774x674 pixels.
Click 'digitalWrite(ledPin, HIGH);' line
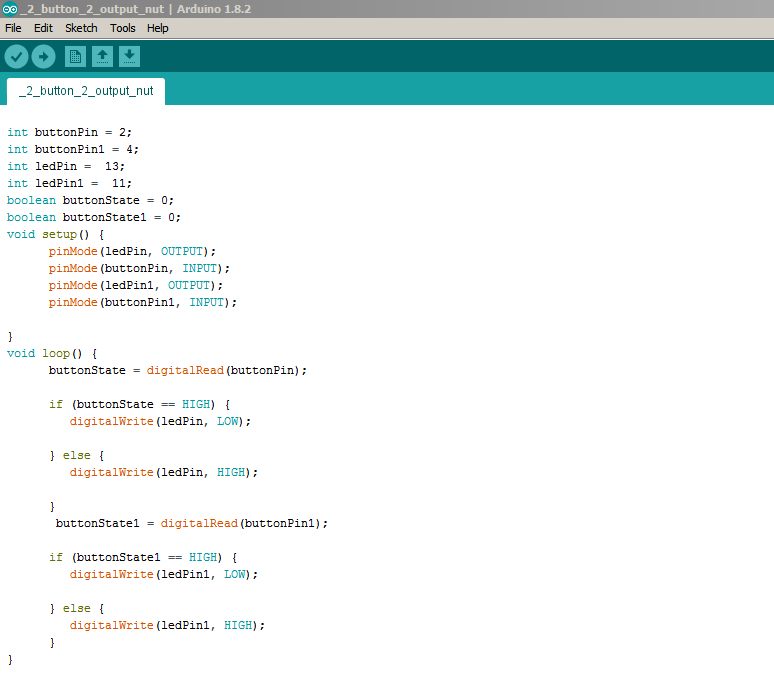point(164,473)
